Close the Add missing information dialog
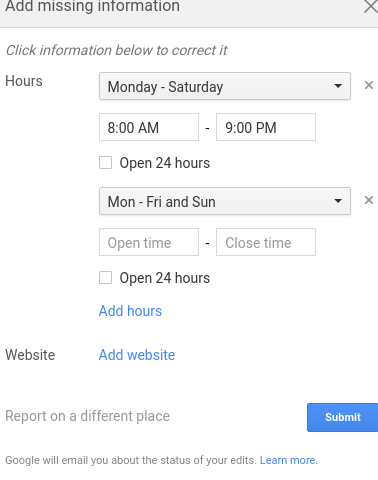Viewport: 378px width, 480px height. coord(371,7)
